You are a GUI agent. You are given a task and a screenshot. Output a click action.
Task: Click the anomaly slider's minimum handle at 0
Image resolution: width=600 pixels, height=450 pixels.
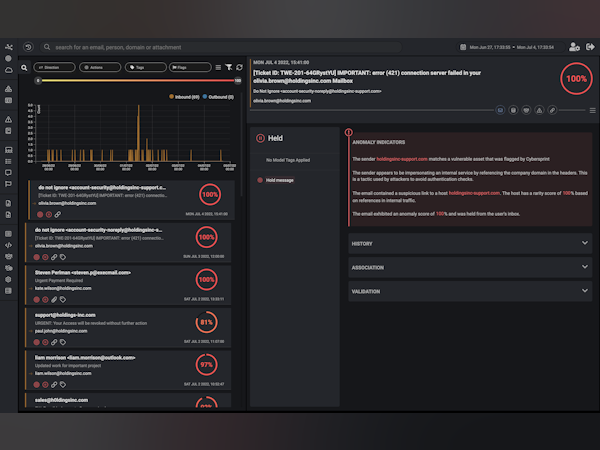(x=38, y=80)
